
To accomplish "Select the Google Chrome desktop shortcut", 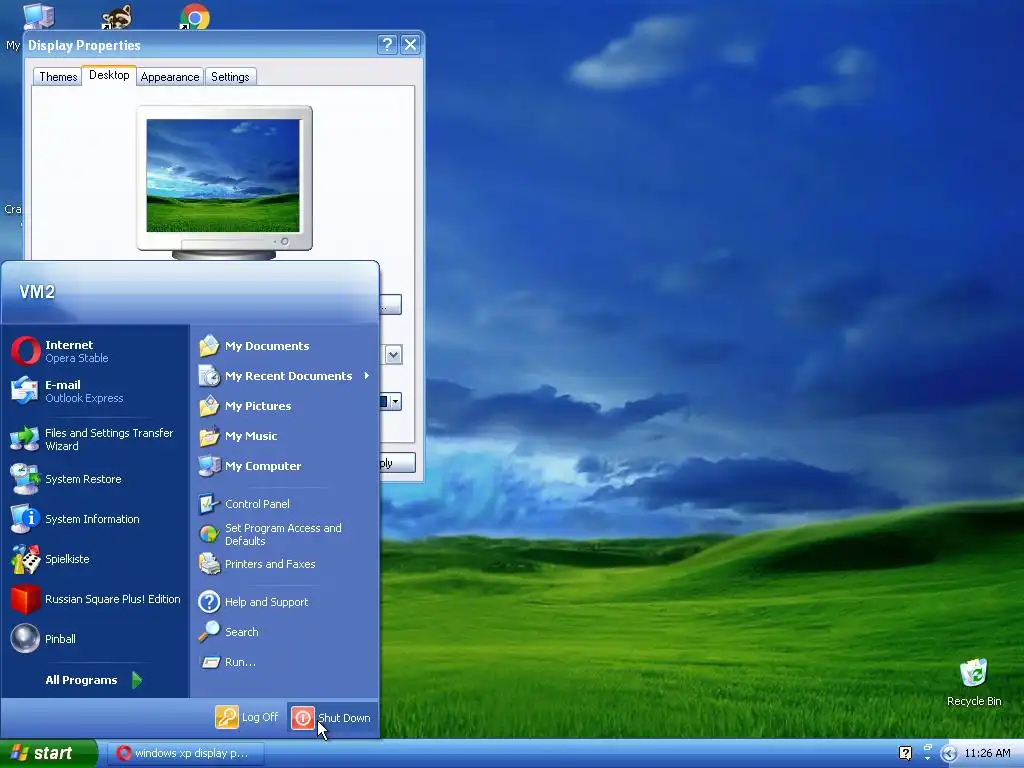I will [195, 16].
